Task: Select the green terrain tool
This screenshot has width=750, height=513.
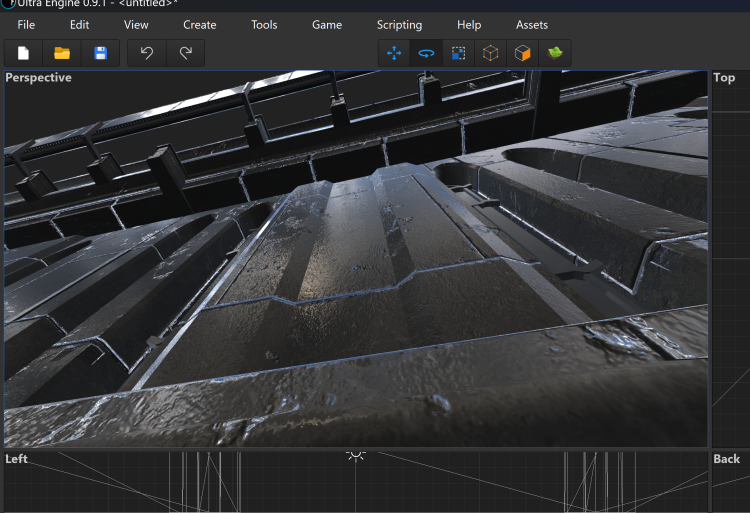Action: click(554, 53)
